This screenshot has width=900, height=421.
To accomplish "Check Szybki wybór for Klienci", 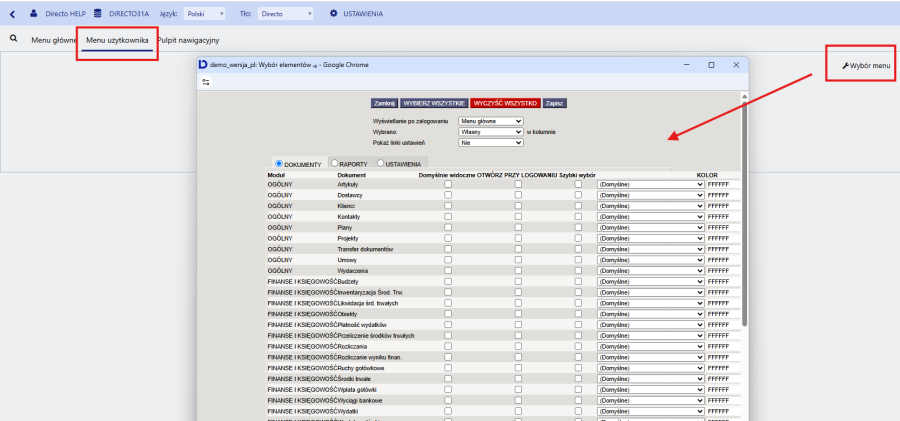I will (x=579, y=206).
